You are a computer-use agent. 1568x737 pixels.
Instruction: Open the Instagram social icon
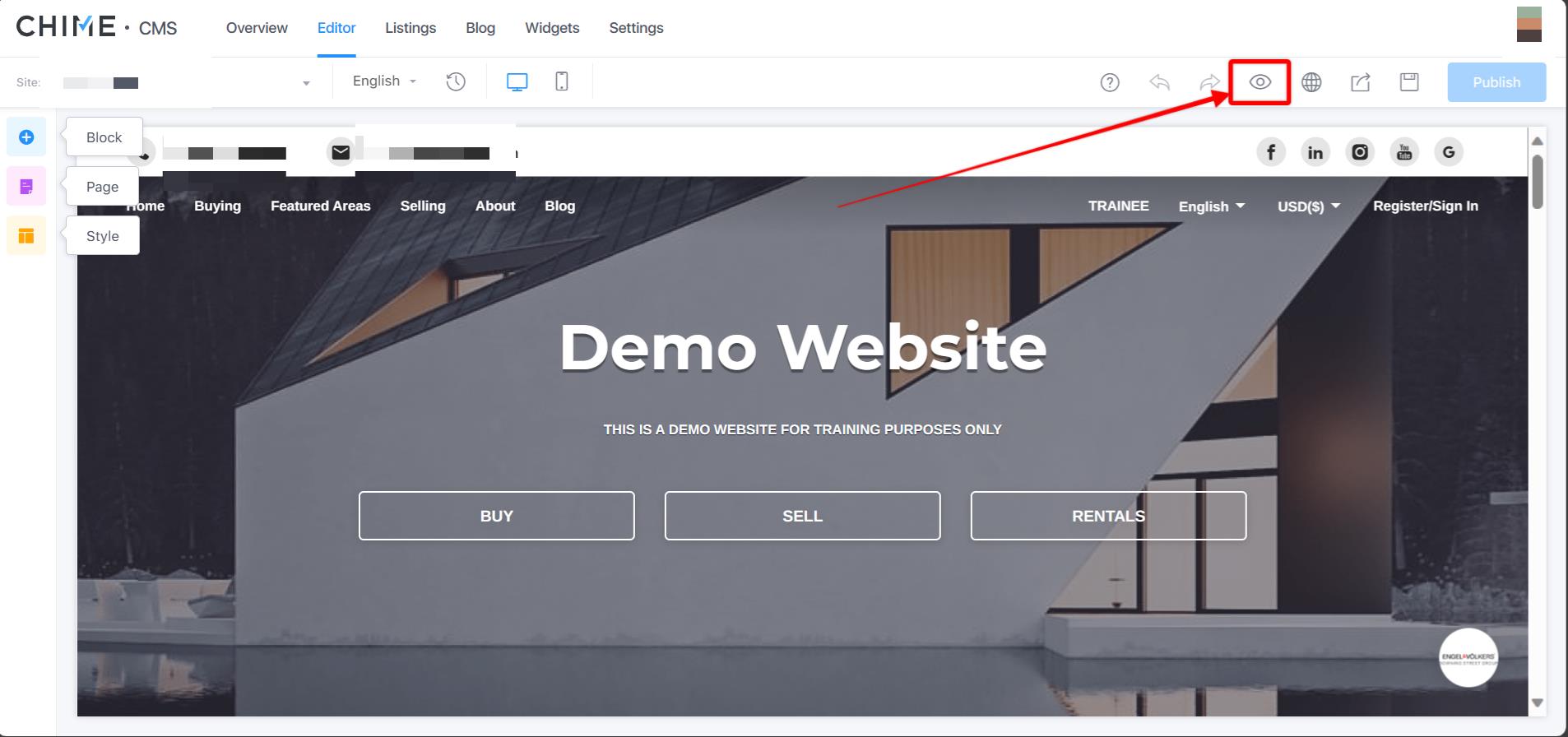(x=1360, y=152)
